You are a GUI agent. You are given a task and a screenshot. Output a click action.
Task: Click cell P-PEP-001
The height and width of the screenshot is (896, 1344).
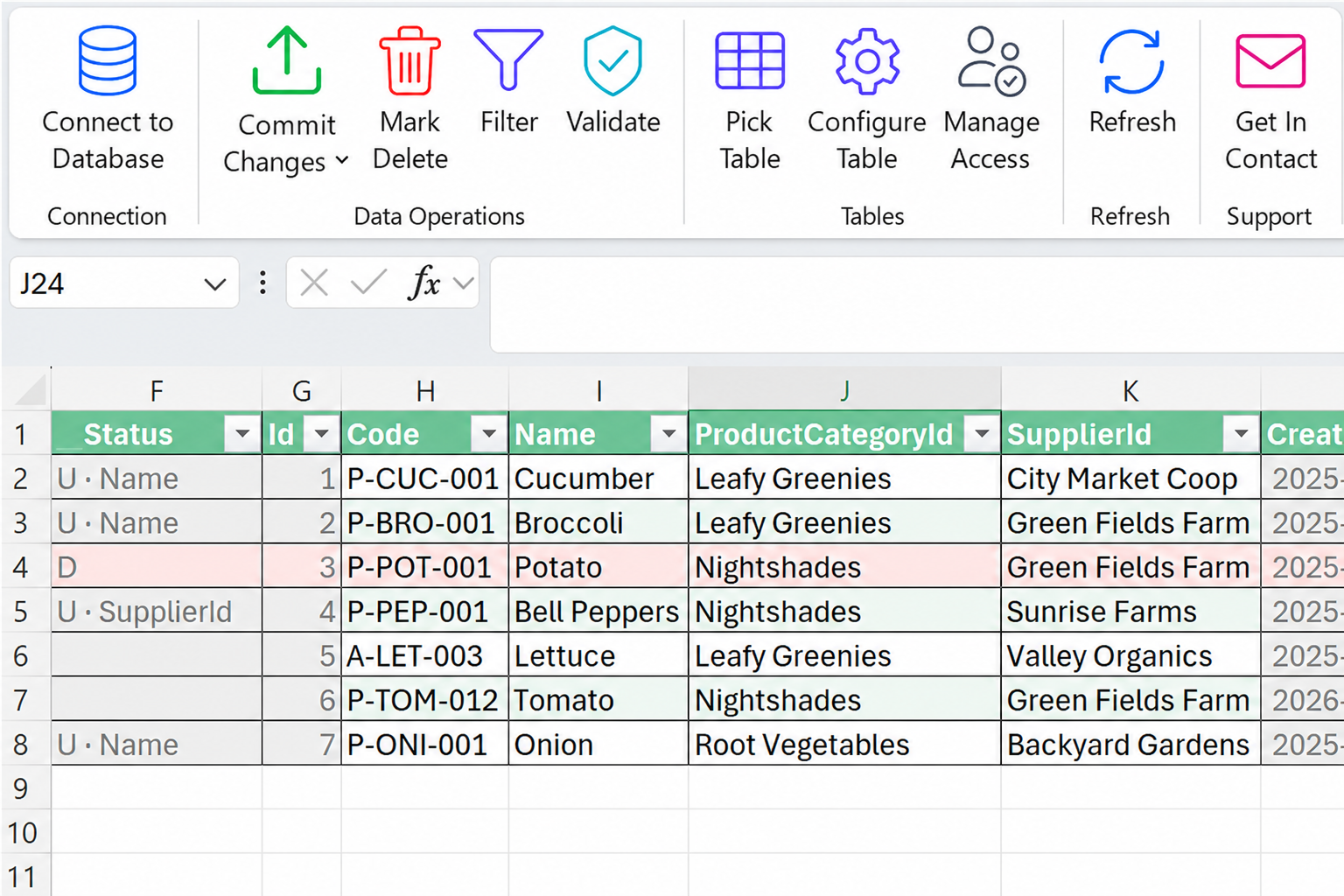425,612
